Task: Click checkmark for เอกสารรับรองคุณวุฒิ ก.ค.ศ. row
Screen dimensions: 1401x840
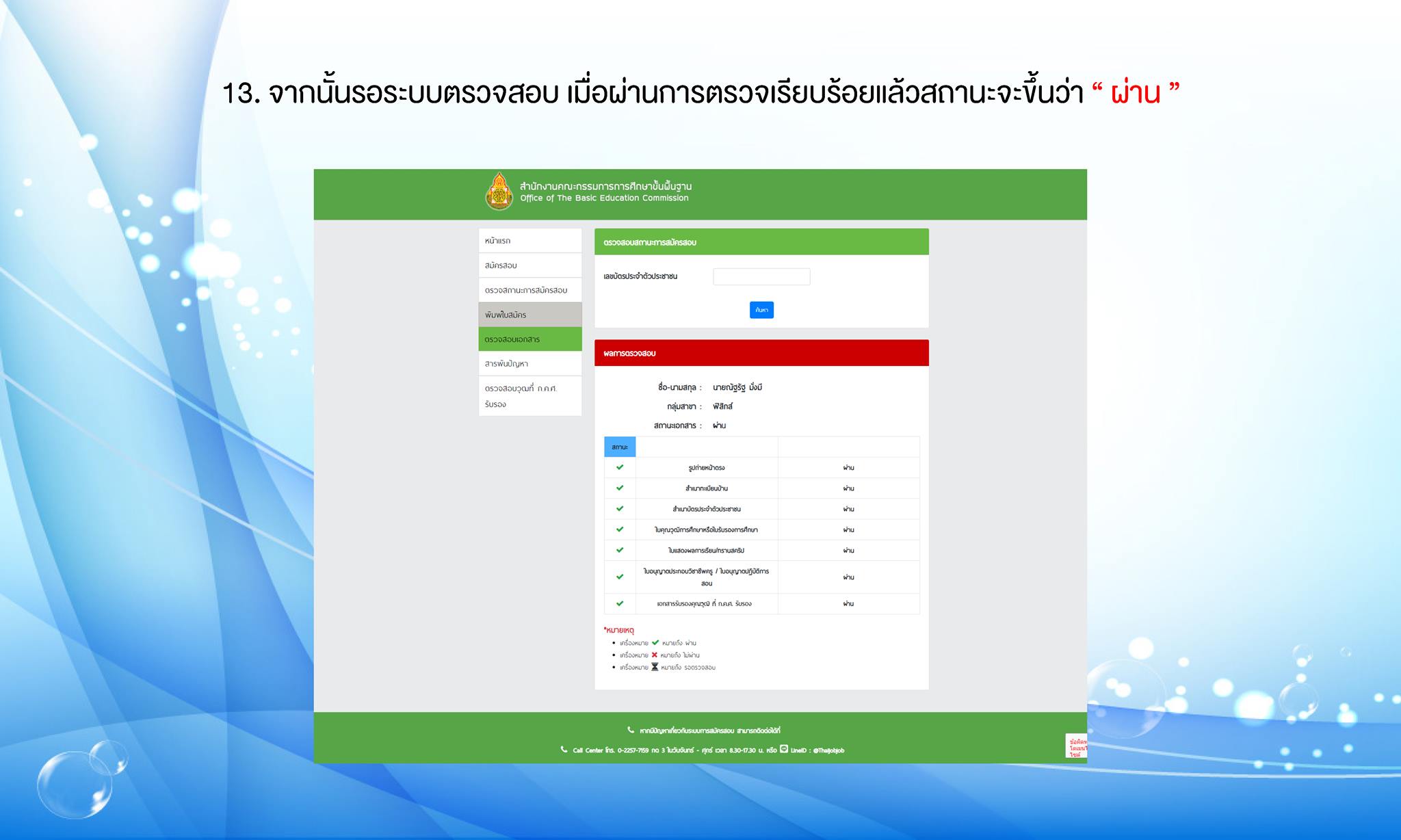Action: point(620,603)
